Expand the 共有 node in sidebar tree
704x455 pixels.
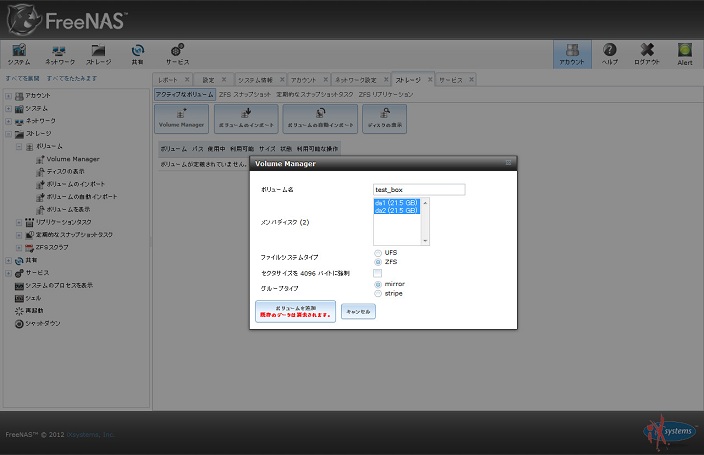9,261
